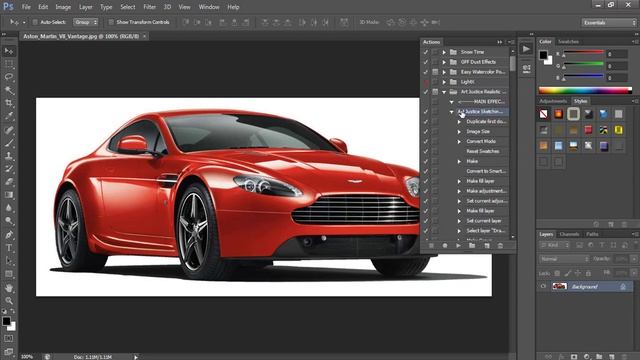This screenshot has height=360, width=640.
Task: Select the Blur tool
Action: click(9, 208)
